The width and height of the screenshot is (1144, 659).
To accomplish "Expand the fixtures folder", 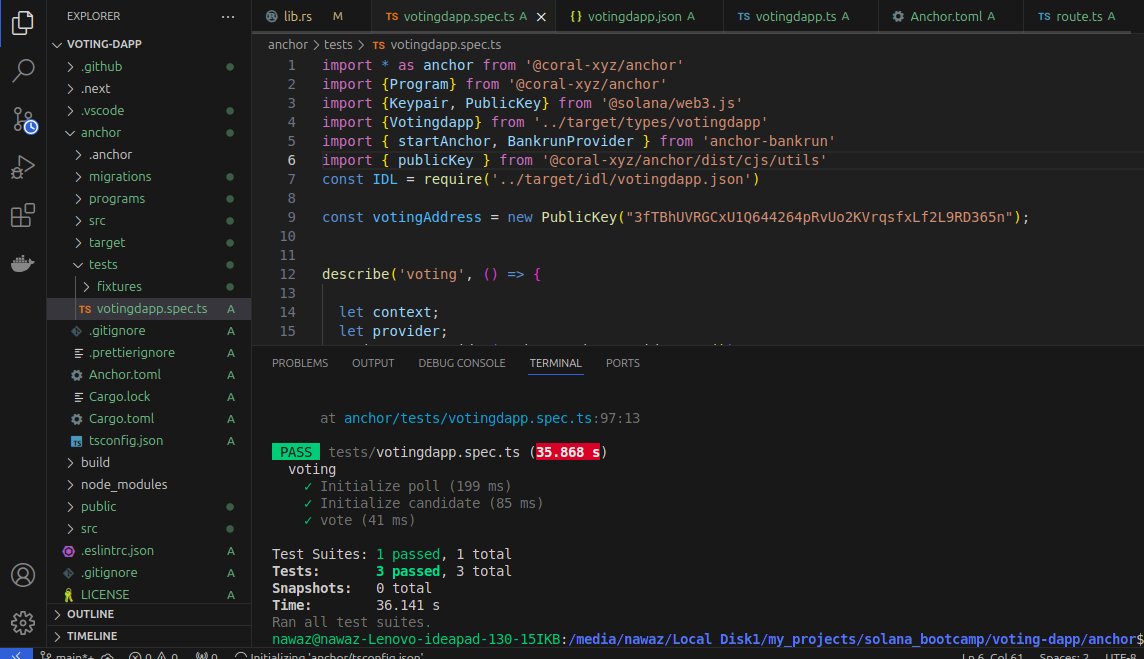I will (x=86, y=287).
